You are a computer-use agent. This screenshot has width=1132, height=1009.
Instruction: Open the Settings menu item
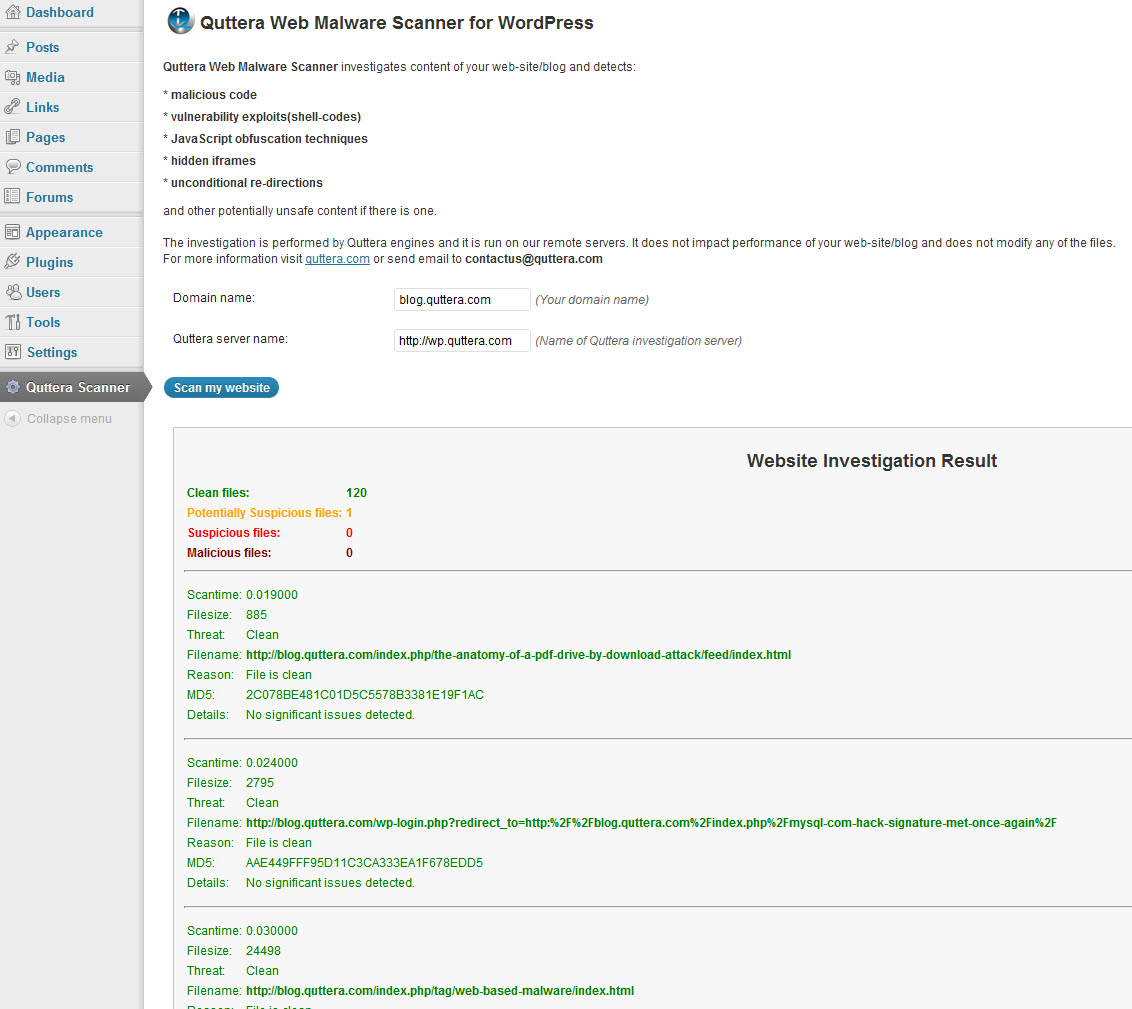52,352
